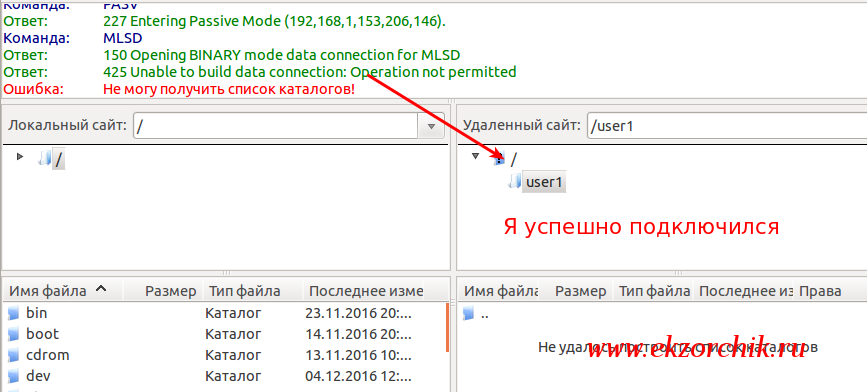The image size is (867, 392).
Task: Click Каталог type cell in the boot row
Action: point(233,334)
